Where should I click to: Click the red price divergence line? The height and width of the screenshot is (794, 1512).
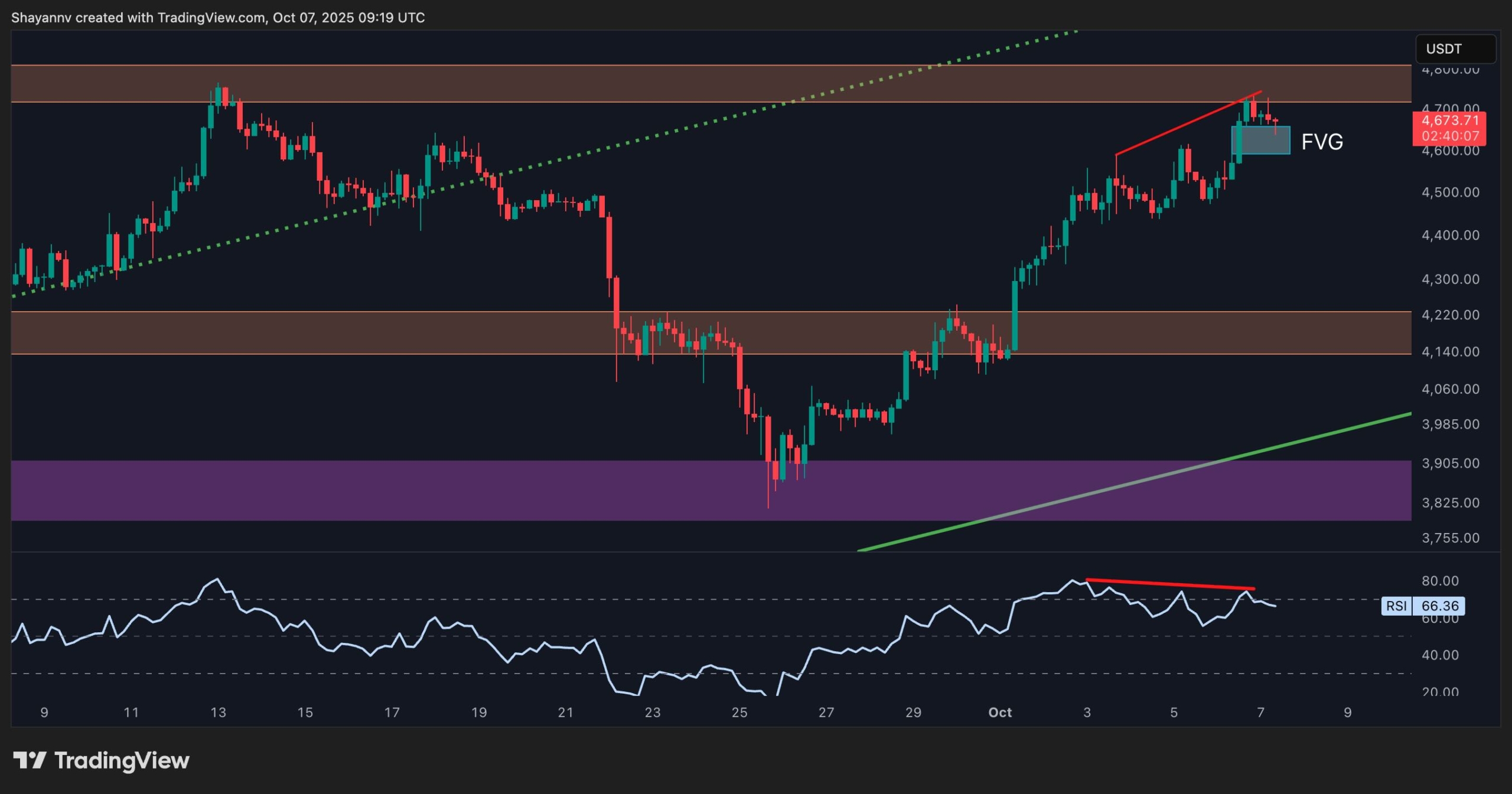click(1187, 123)
